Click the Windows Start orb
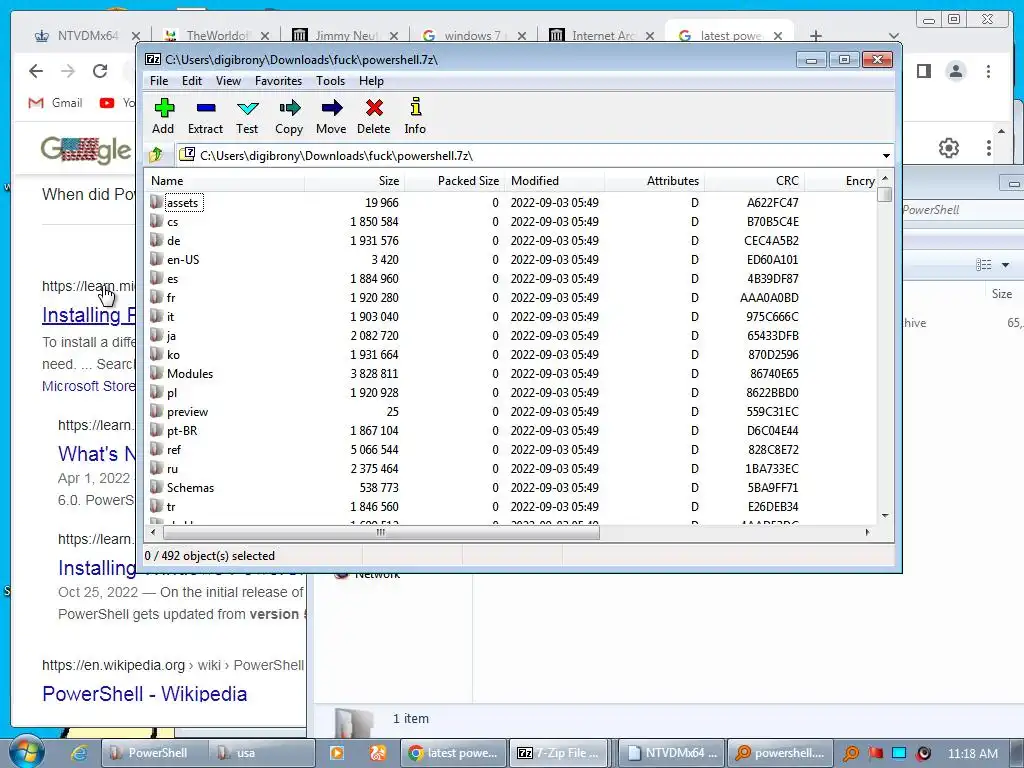Viewport: 1024px width, 768px height. [25, 752]
